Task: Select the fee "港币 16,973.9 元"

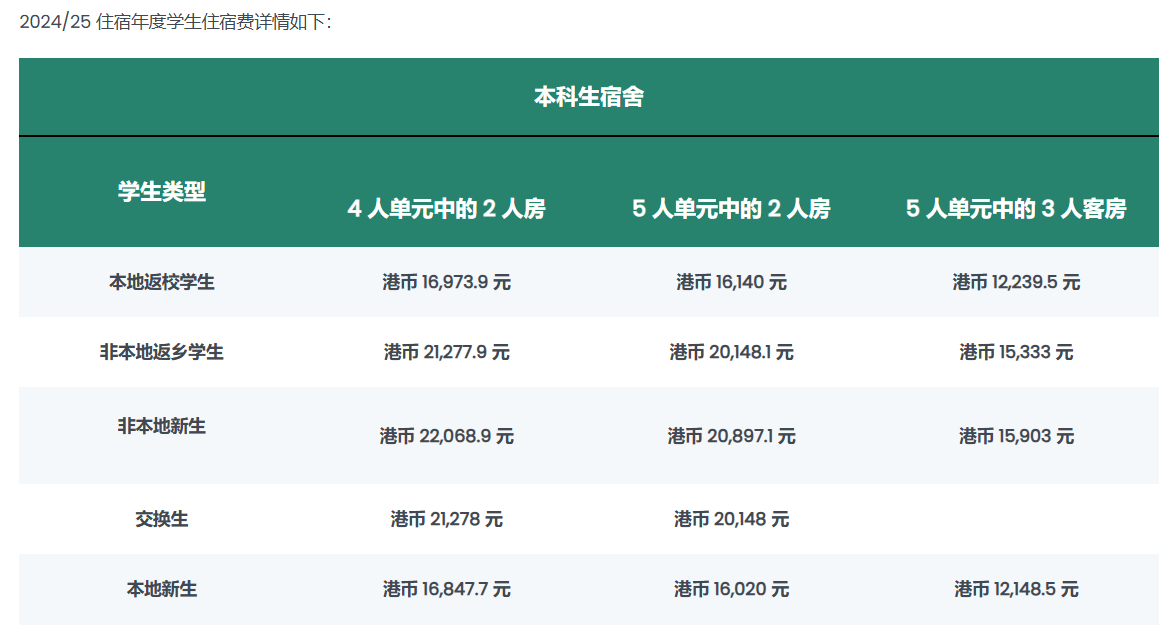Action: (x=446, y=282)
